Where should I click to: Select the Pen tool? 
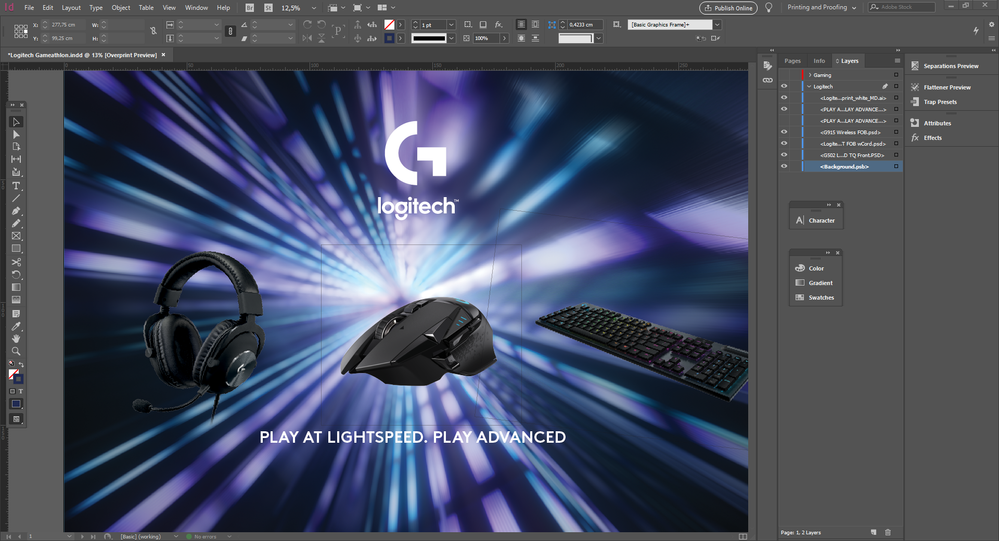click(x=16, y=211)
